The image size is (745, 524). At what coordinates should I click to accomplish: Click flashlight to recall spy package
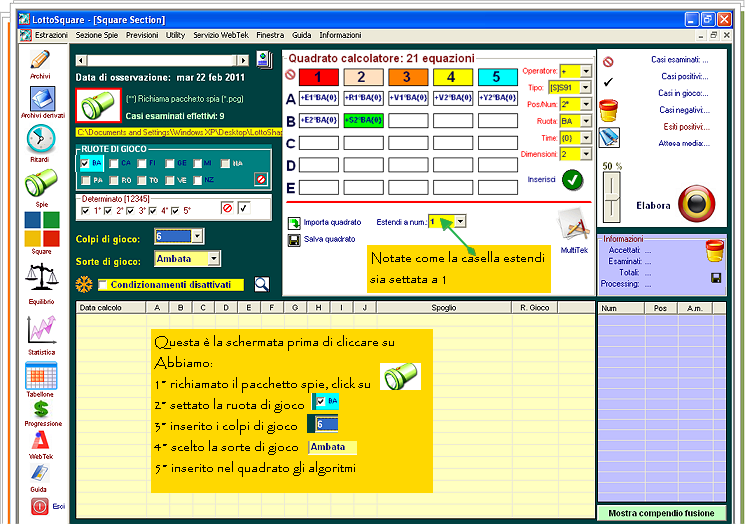(98, 105)
